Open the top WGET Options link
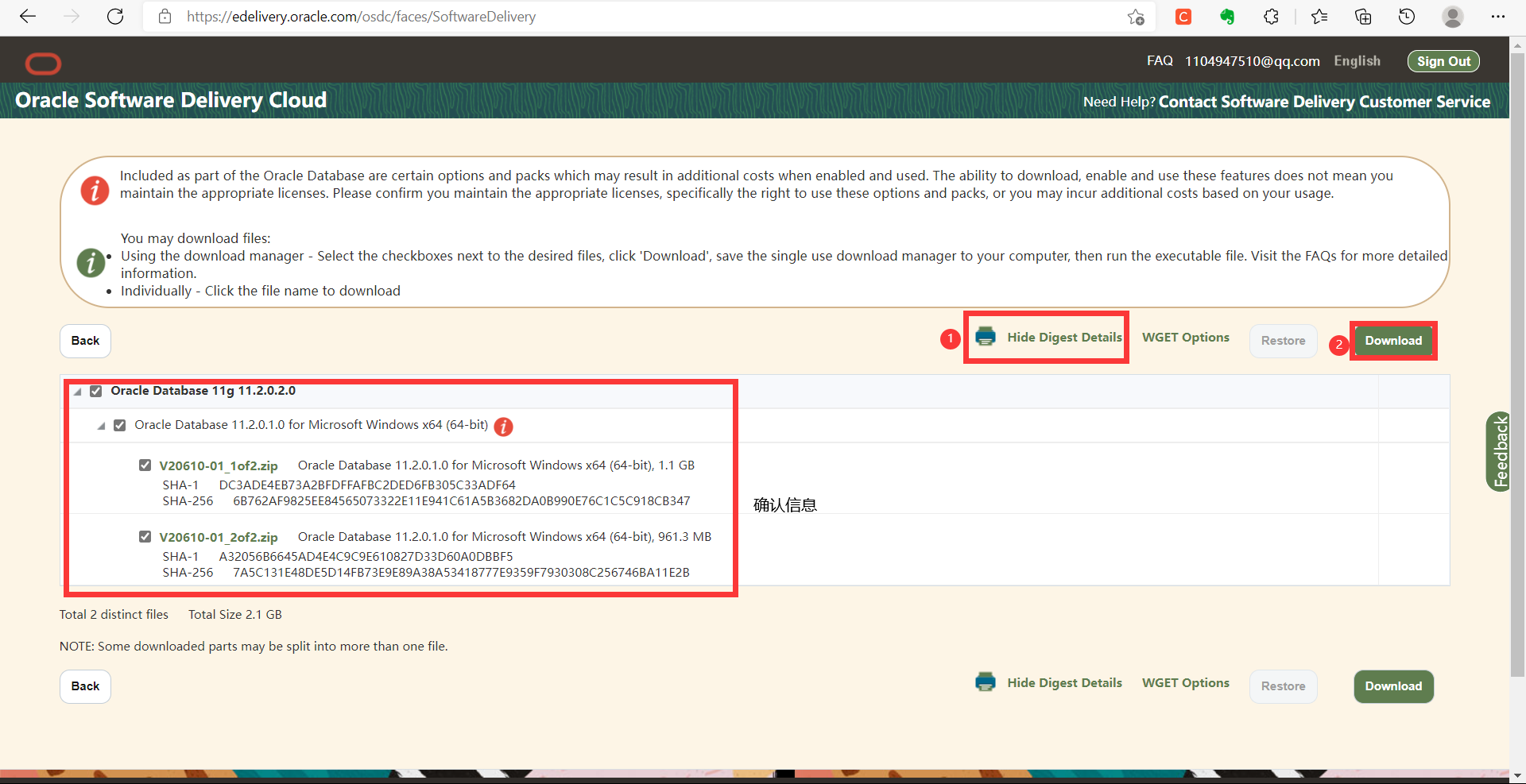Screen dimensions: 1526x784 (x=1185, y=337)
